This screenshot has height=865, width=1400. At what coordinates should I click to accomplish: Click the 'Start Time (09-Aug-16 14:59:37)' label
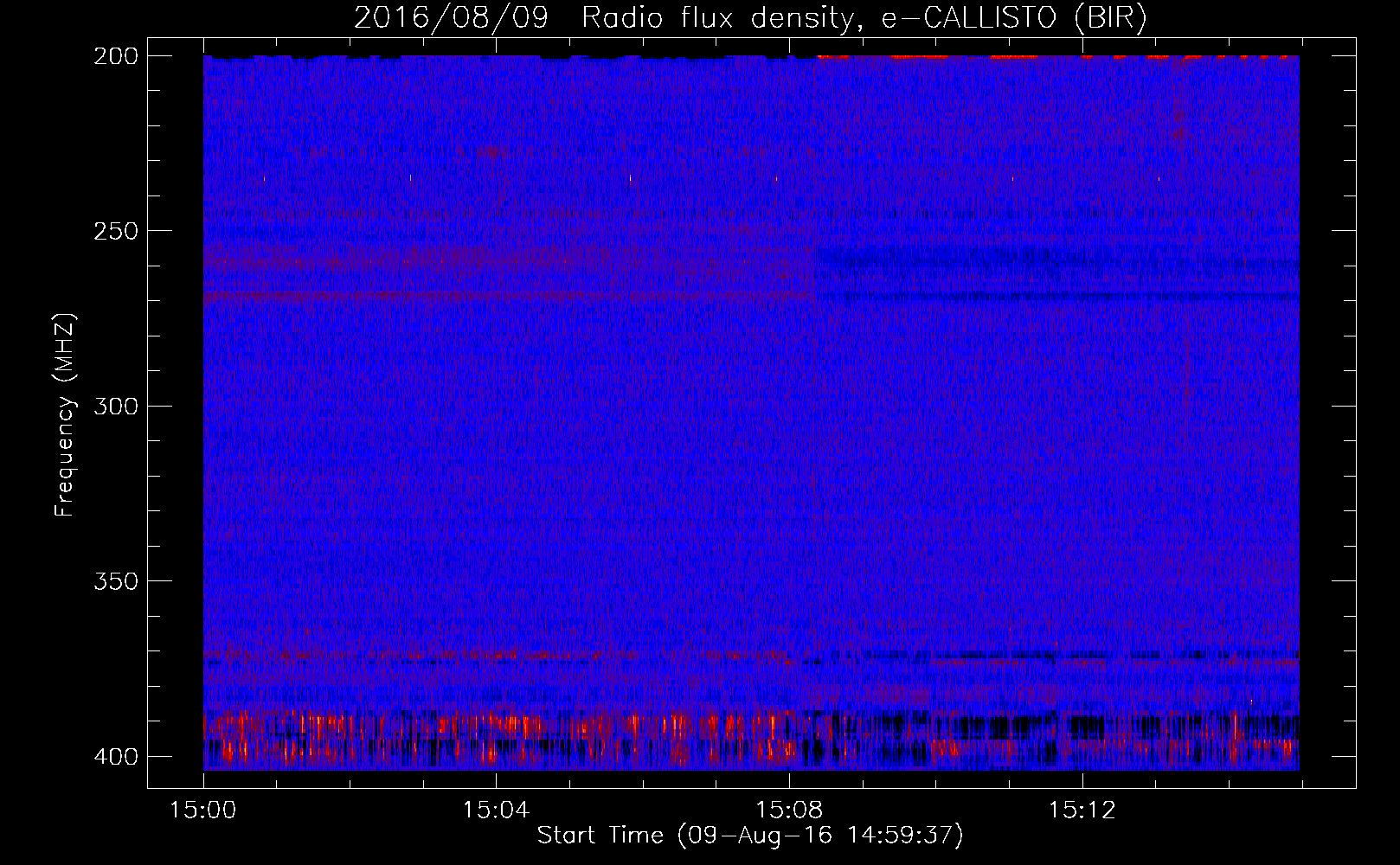[x=750, y=836]
